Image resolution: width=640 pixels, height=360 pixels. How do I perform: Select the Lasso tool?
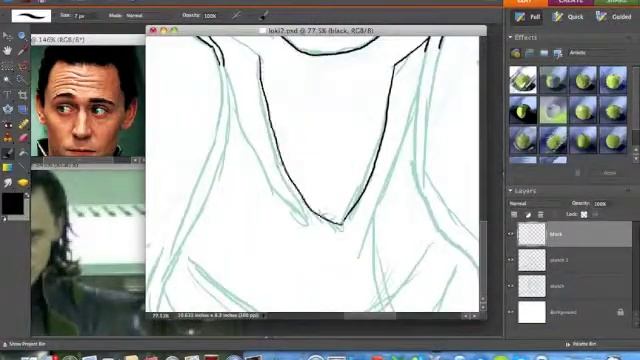coord(23,65)
